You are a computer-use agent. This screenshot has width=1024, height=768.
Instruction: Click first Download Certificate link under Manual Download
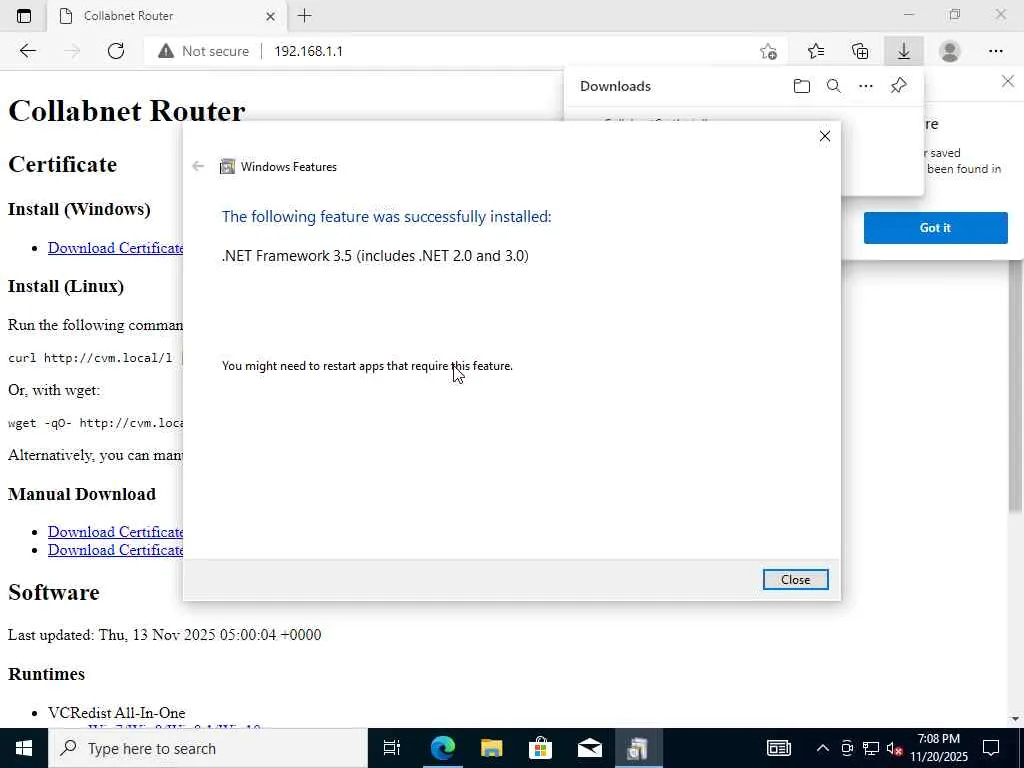116,532
